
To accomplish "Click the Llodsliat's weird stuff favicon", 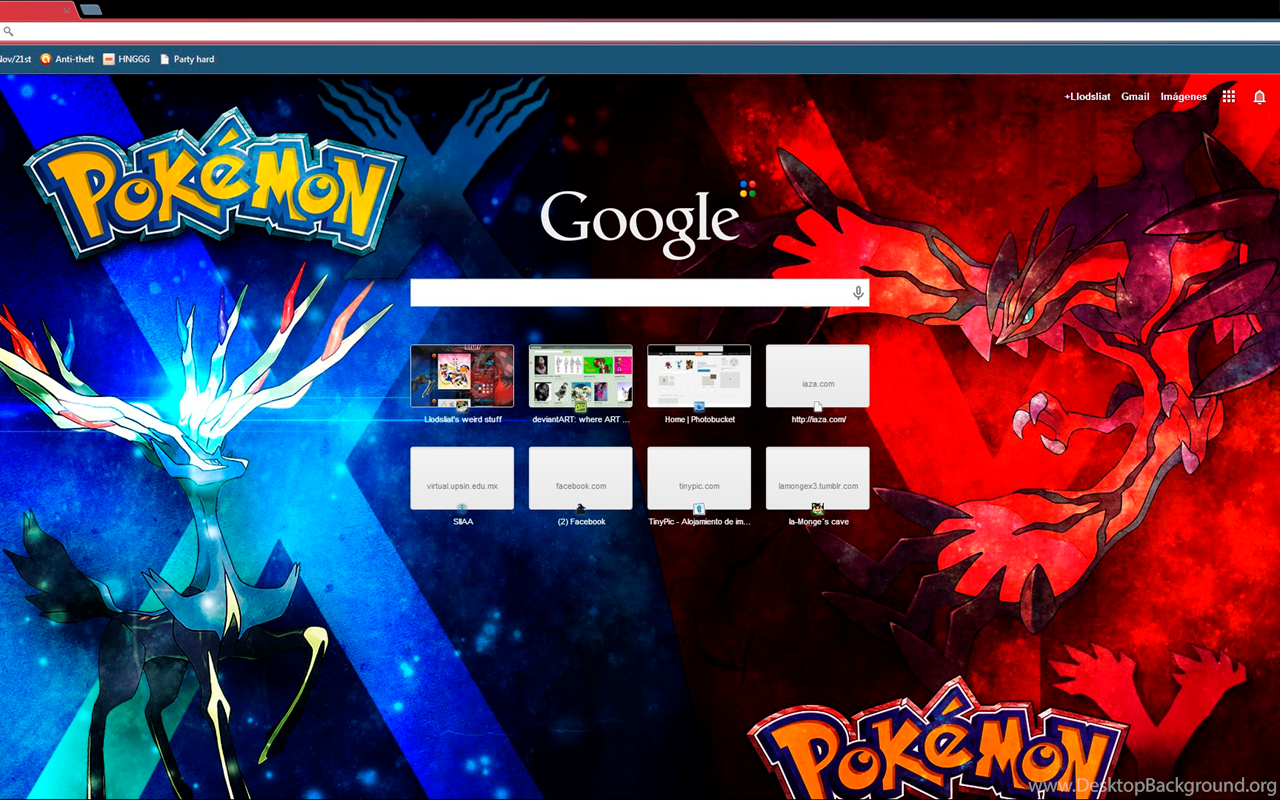I will click(462, 407).
